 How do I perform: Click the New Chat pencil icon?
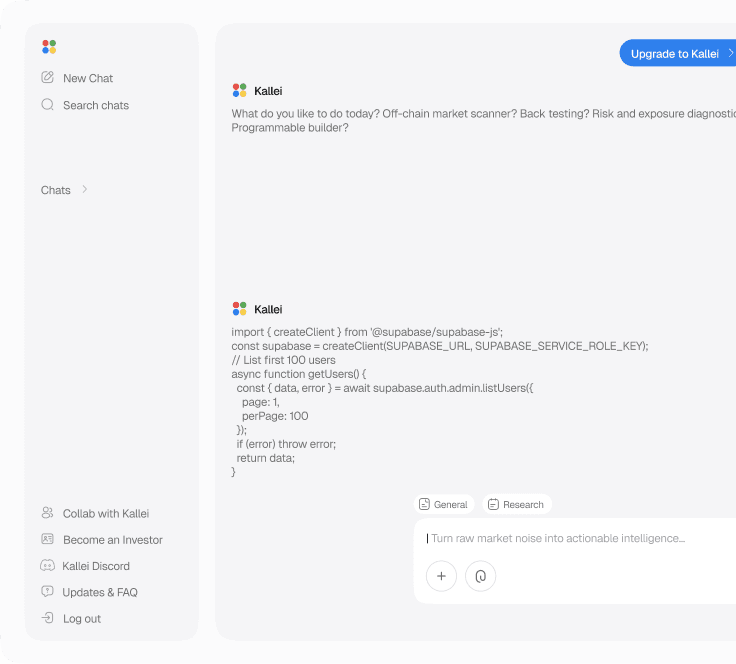pyautogui.click(x=47, y=77)
